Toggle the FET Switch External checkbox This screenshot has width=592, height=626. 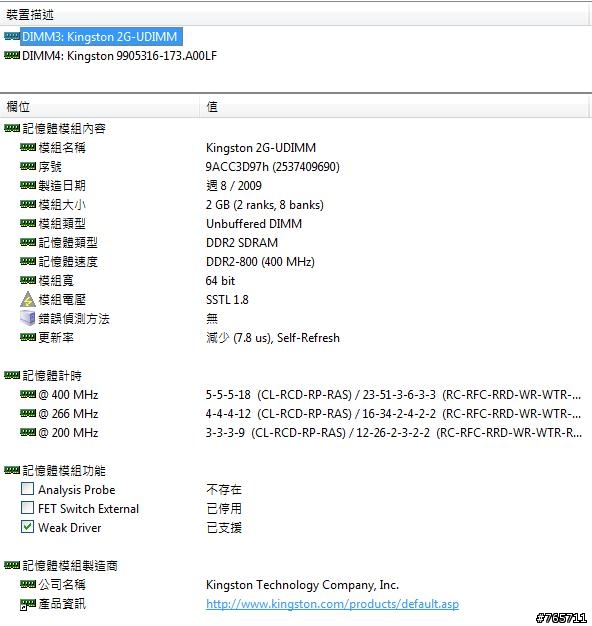27,508
